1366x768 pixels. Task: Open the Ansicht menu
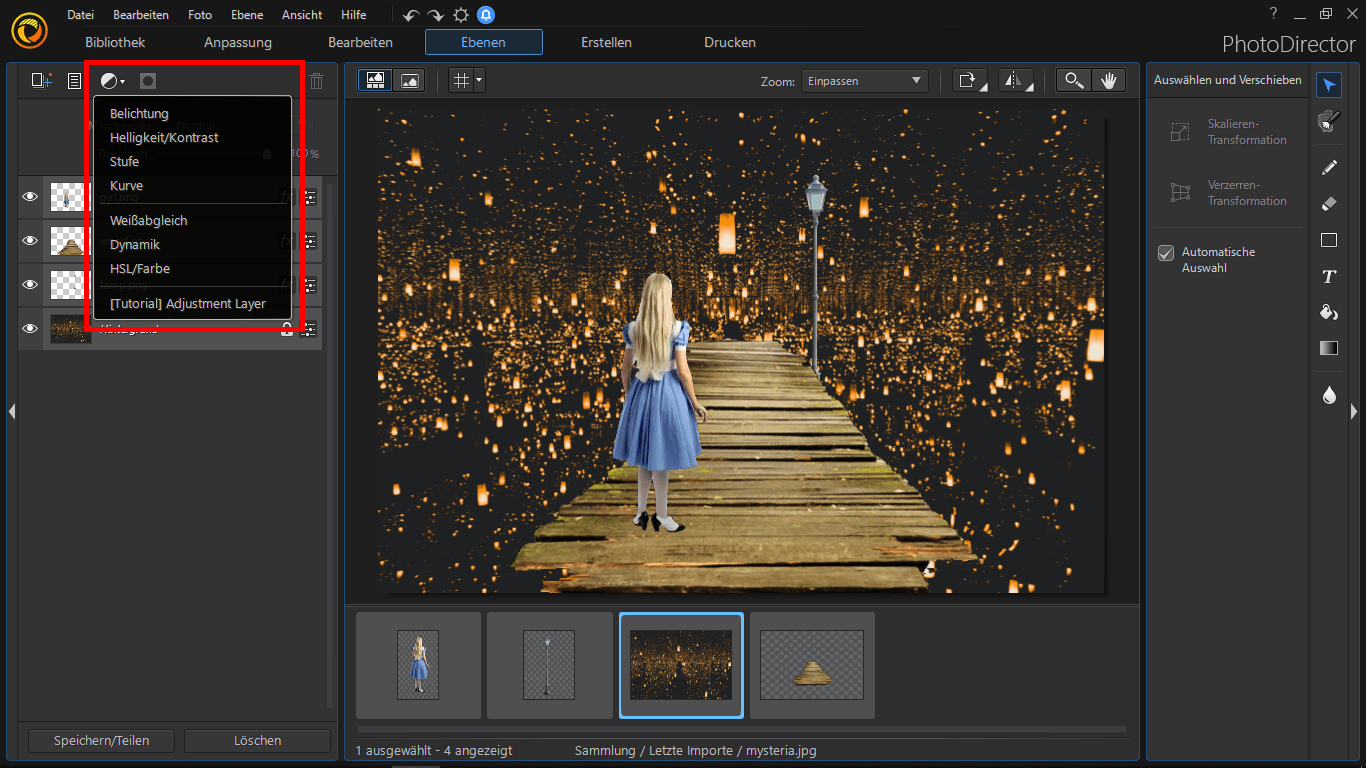(302, 15)
